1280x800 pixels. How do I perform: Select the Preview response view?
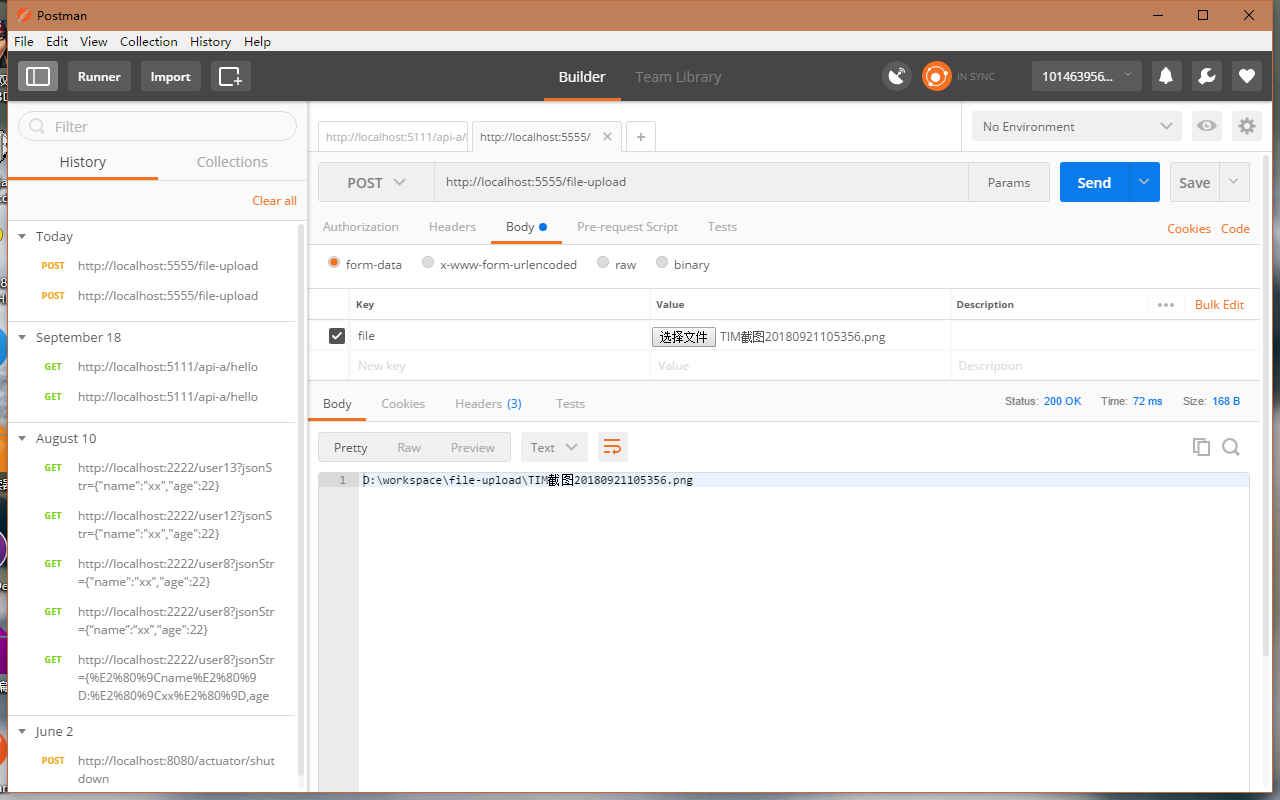pos(473,447)
